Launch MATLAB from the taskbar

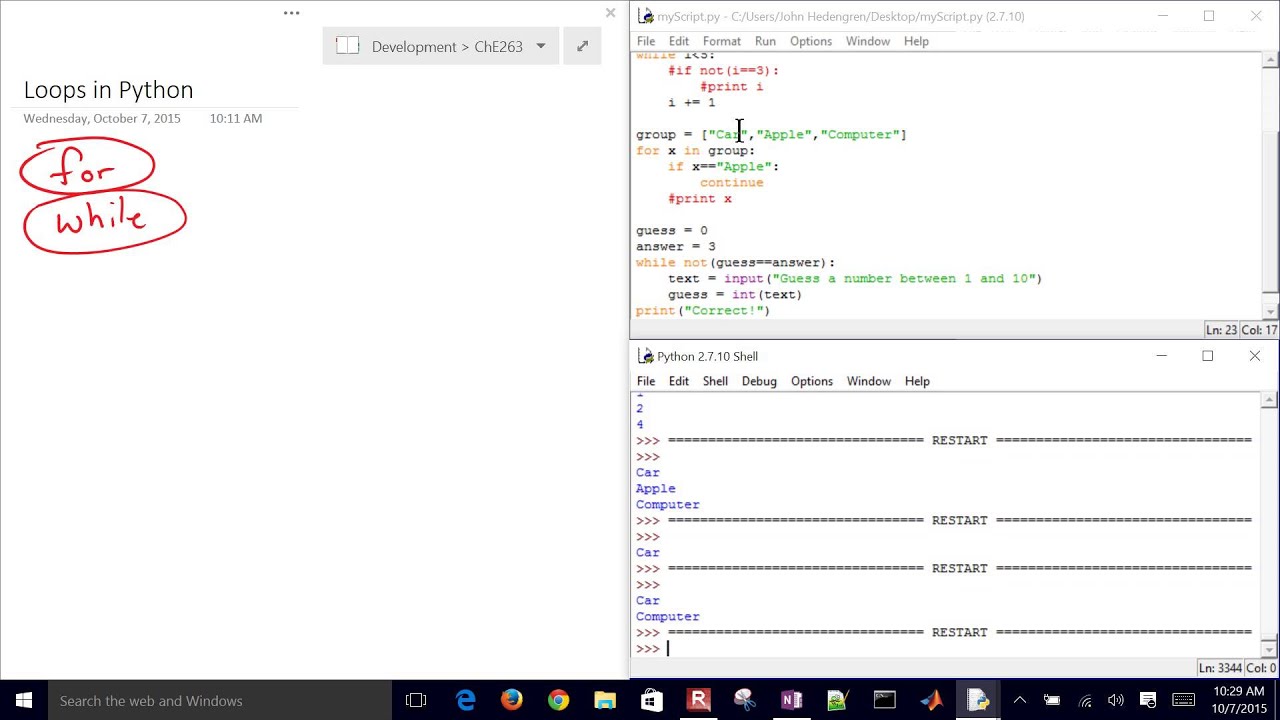click(931, 700)
